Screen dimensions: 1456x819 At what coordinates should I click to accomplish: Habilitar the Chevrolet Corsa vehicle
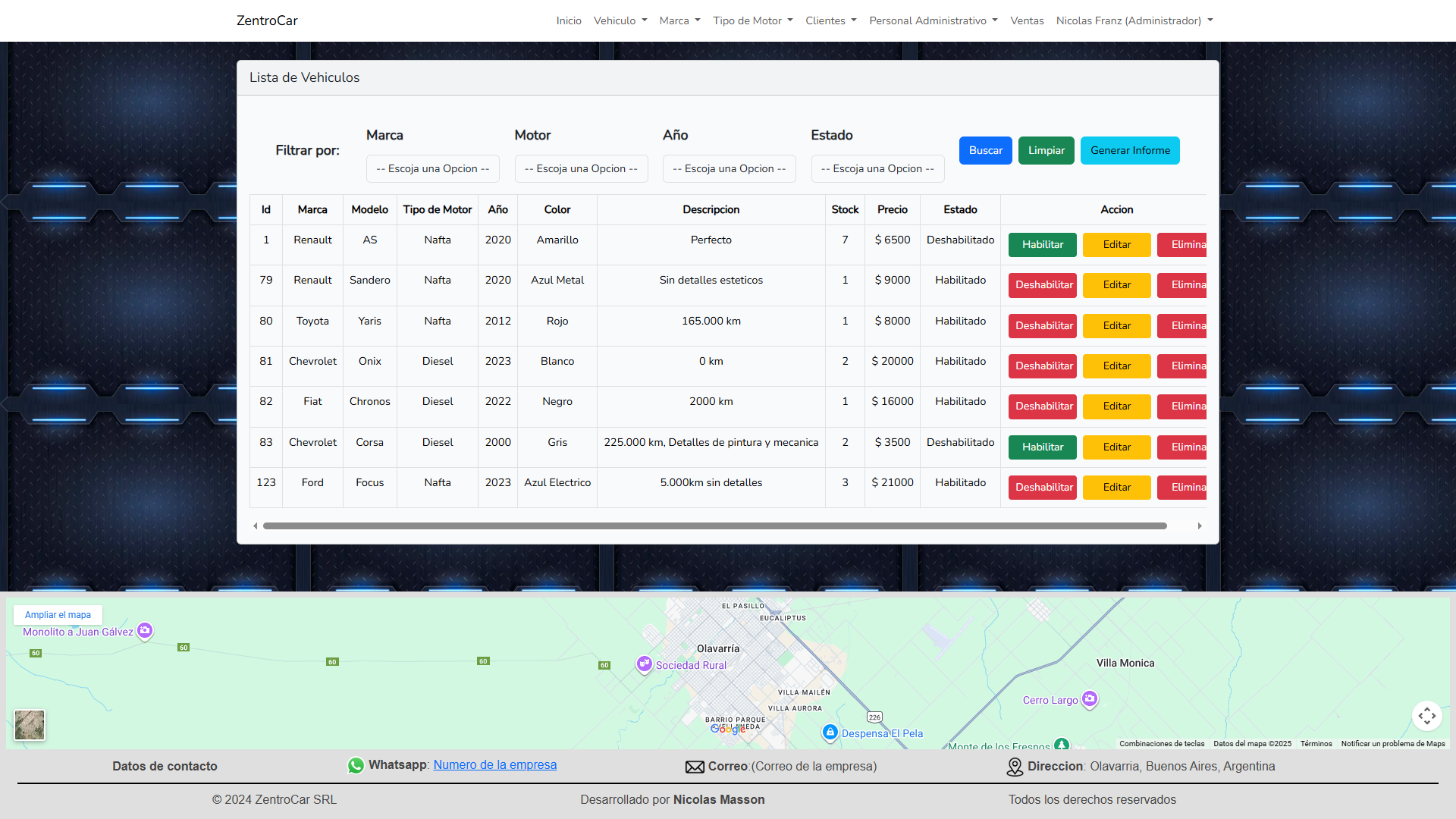click(1042, 447)
